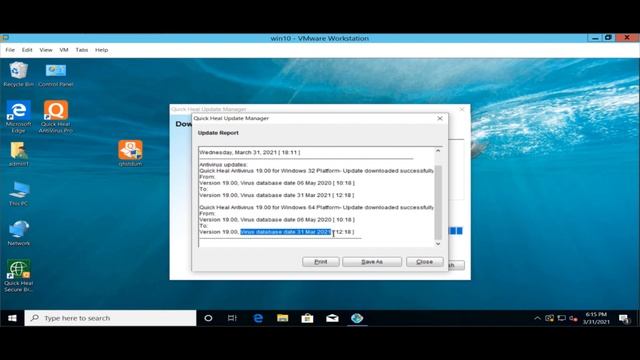Select the This PC desktop icon

pos(18,194)
